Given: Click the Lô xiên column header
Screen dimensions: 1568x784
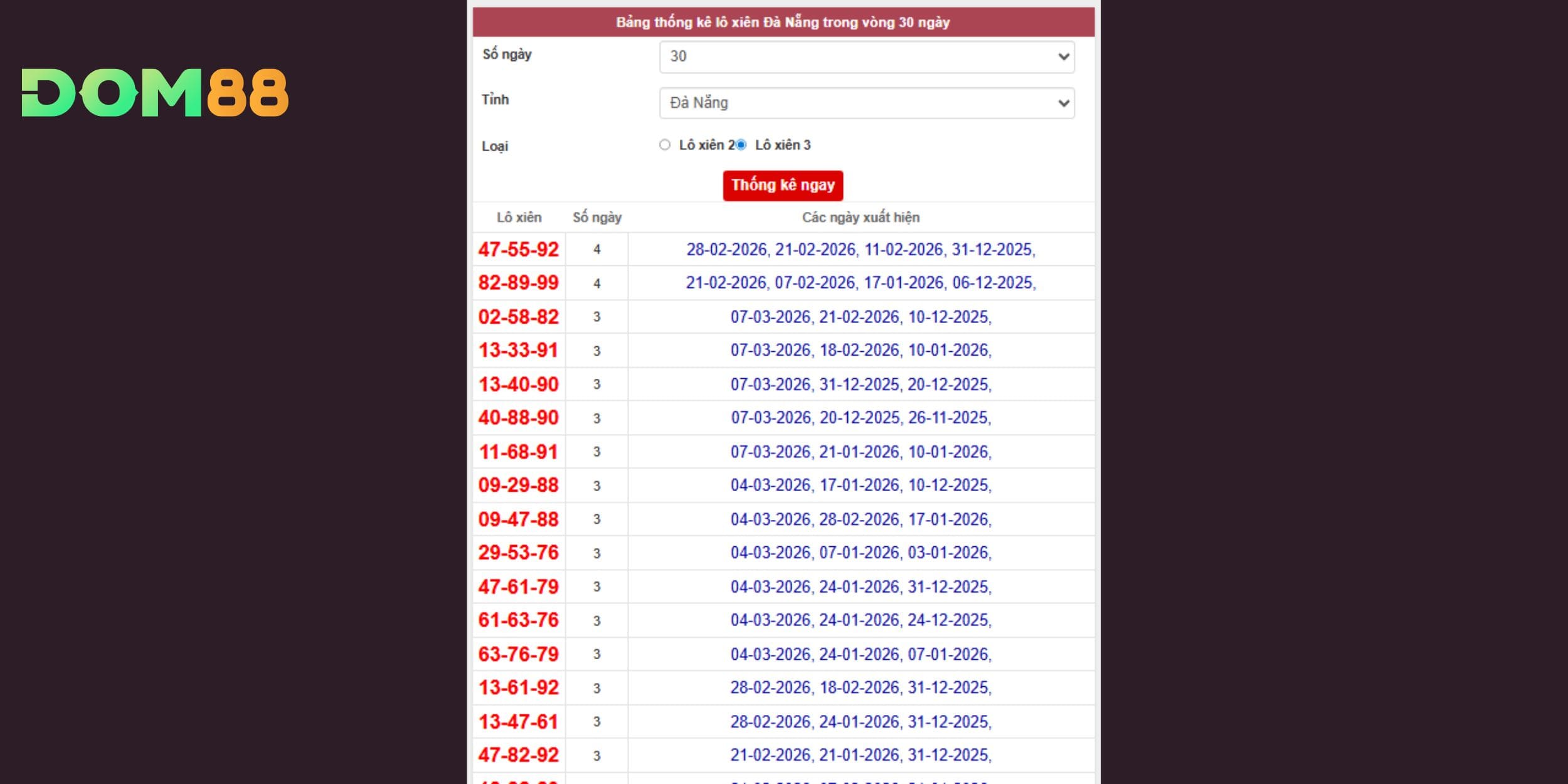Looking at the screenshot, I should (x=519, y=218).
